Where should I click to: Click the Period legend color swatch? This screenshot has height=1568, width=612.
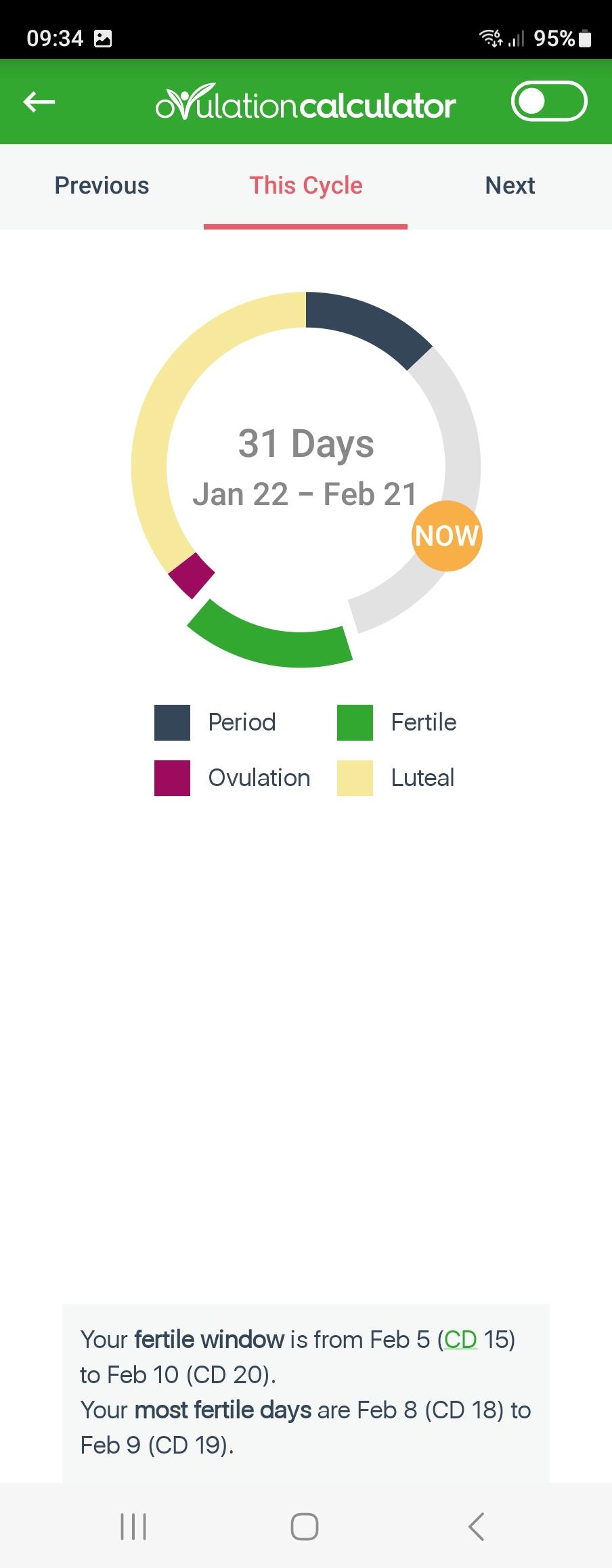[x=172, y=722]
